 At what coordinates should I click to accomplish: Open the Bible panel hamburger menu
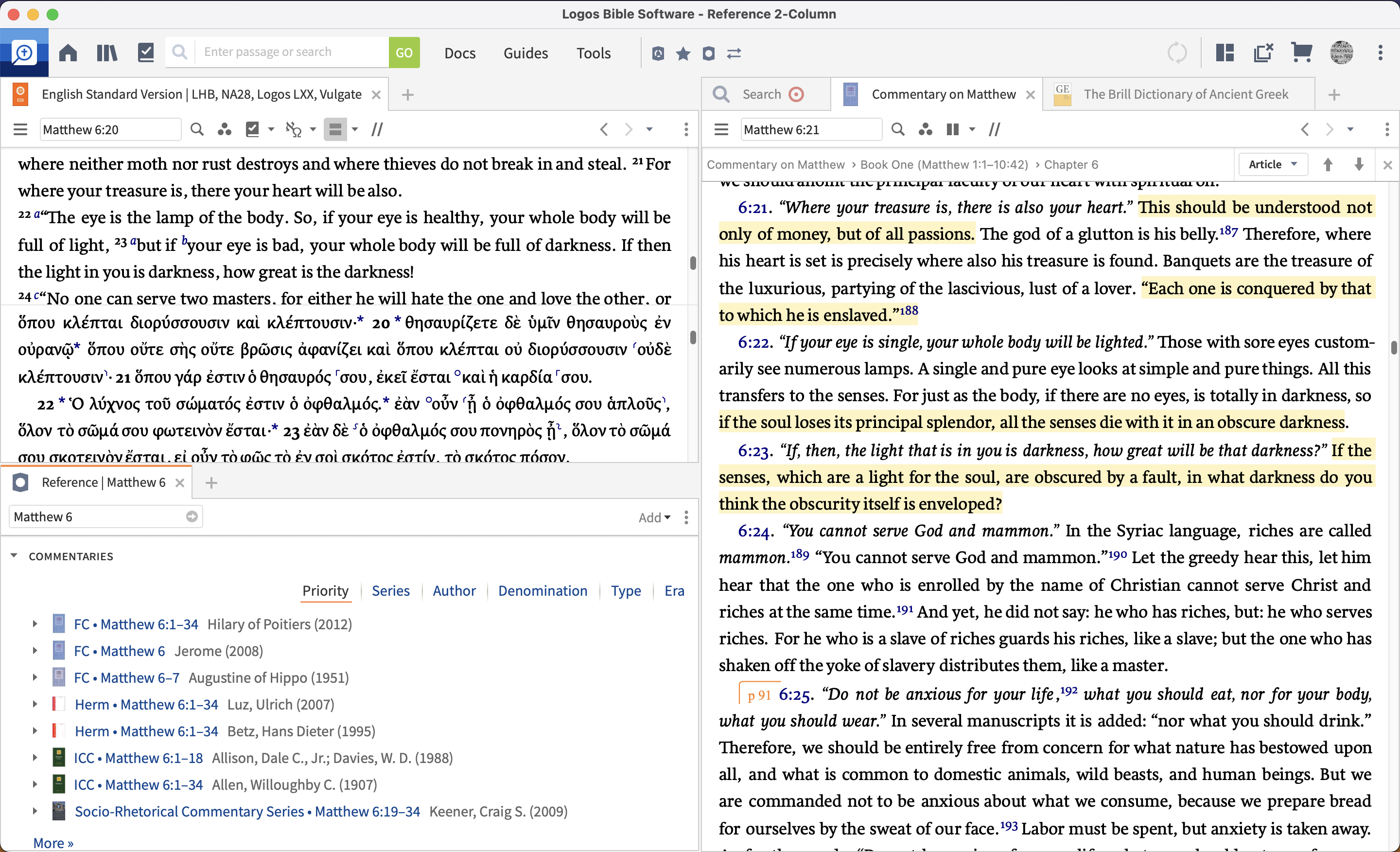point(20,129)
